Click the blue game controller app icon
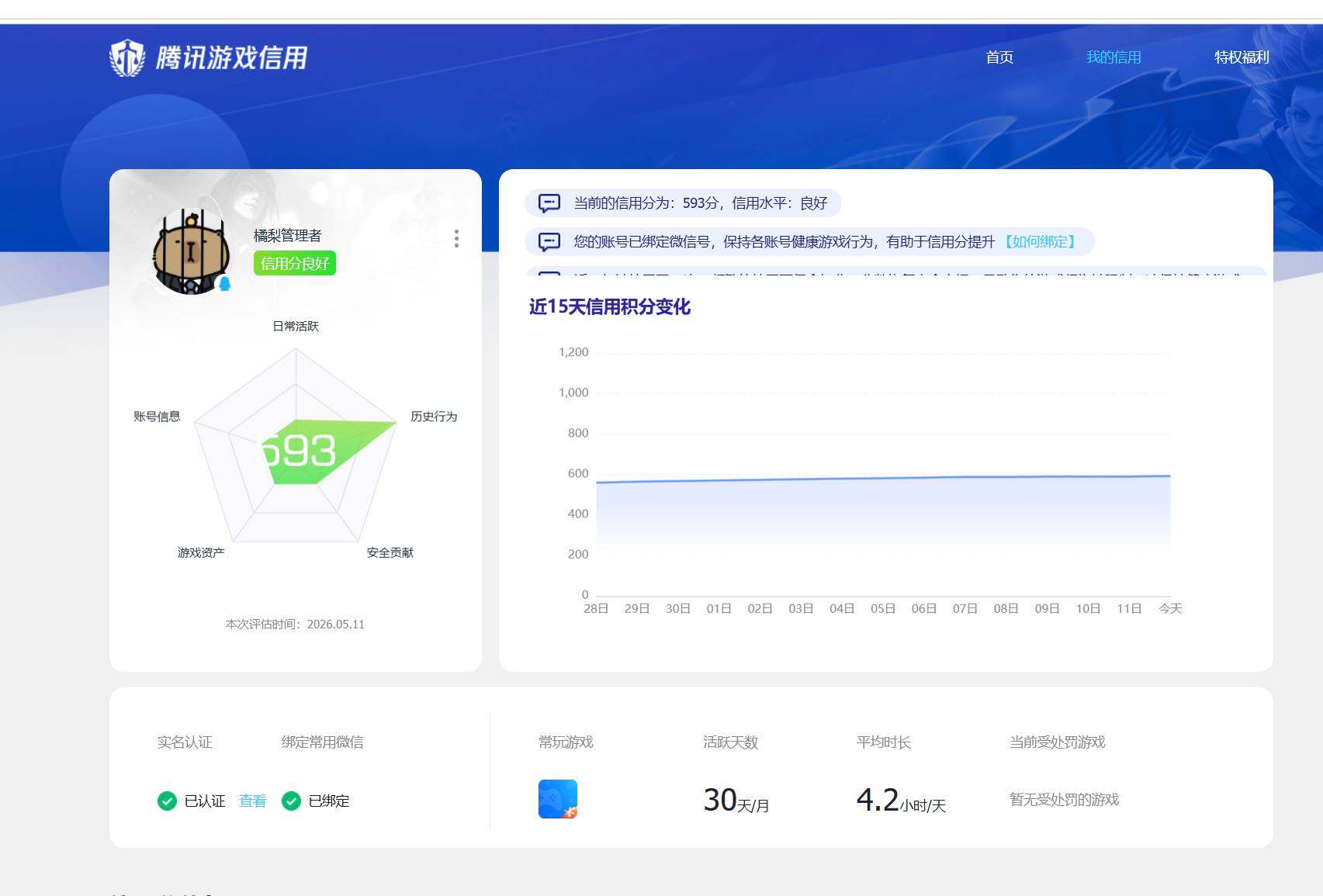The width and height of the screenshot is (1323, 896). click(558, 799)
